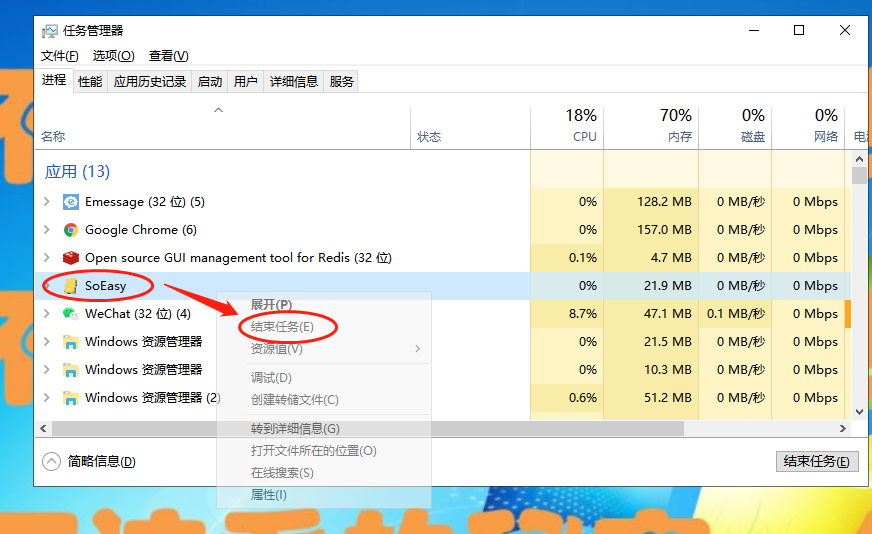
Task: Click the SoEasy process icon
Action: click(71, 286)
